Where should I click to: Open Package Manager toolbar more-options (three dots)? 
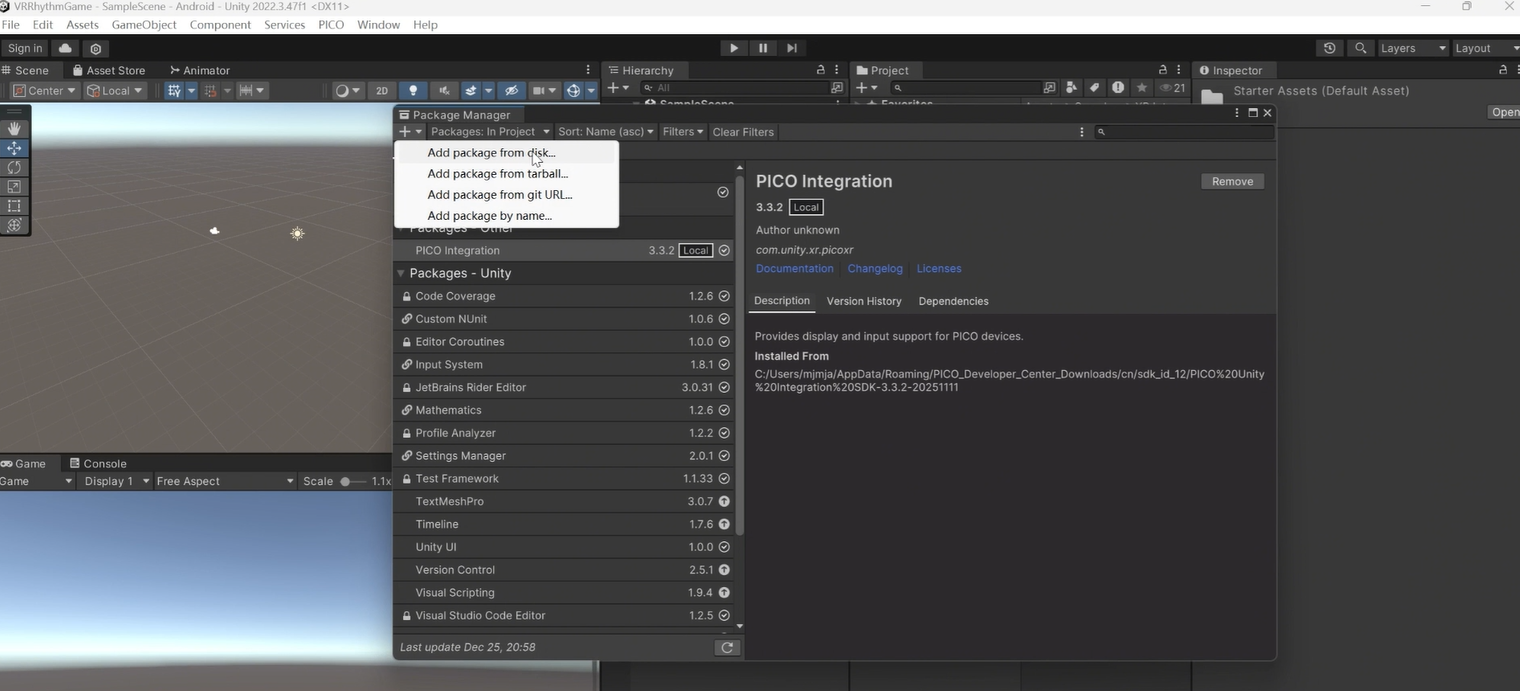tap(1081, 132)
